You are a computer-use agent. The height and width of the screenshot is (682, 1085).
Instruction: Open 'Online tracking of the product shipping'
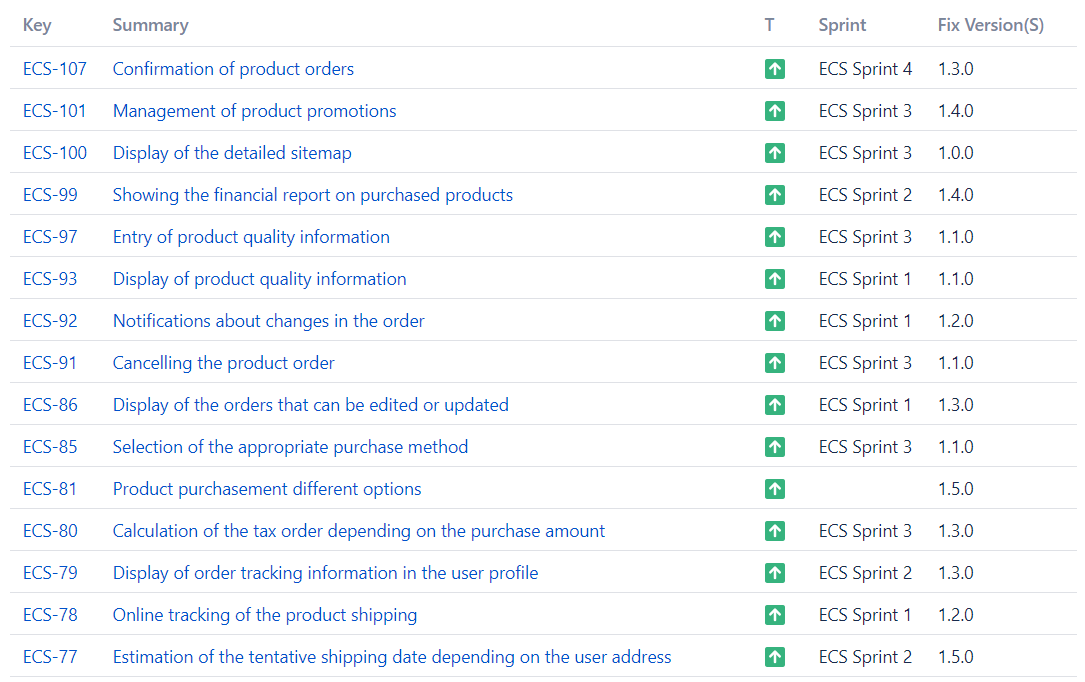[265, 615]
